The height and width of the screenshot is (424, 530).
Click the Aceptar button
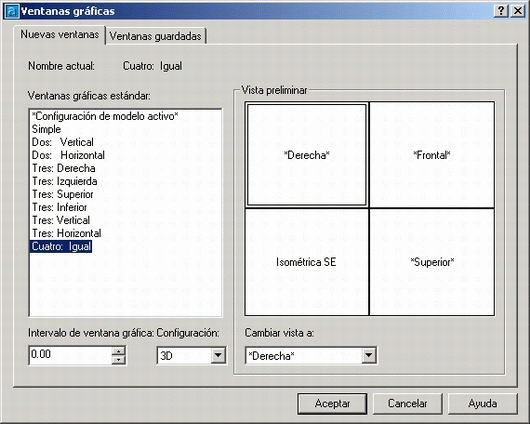[332, 403]
